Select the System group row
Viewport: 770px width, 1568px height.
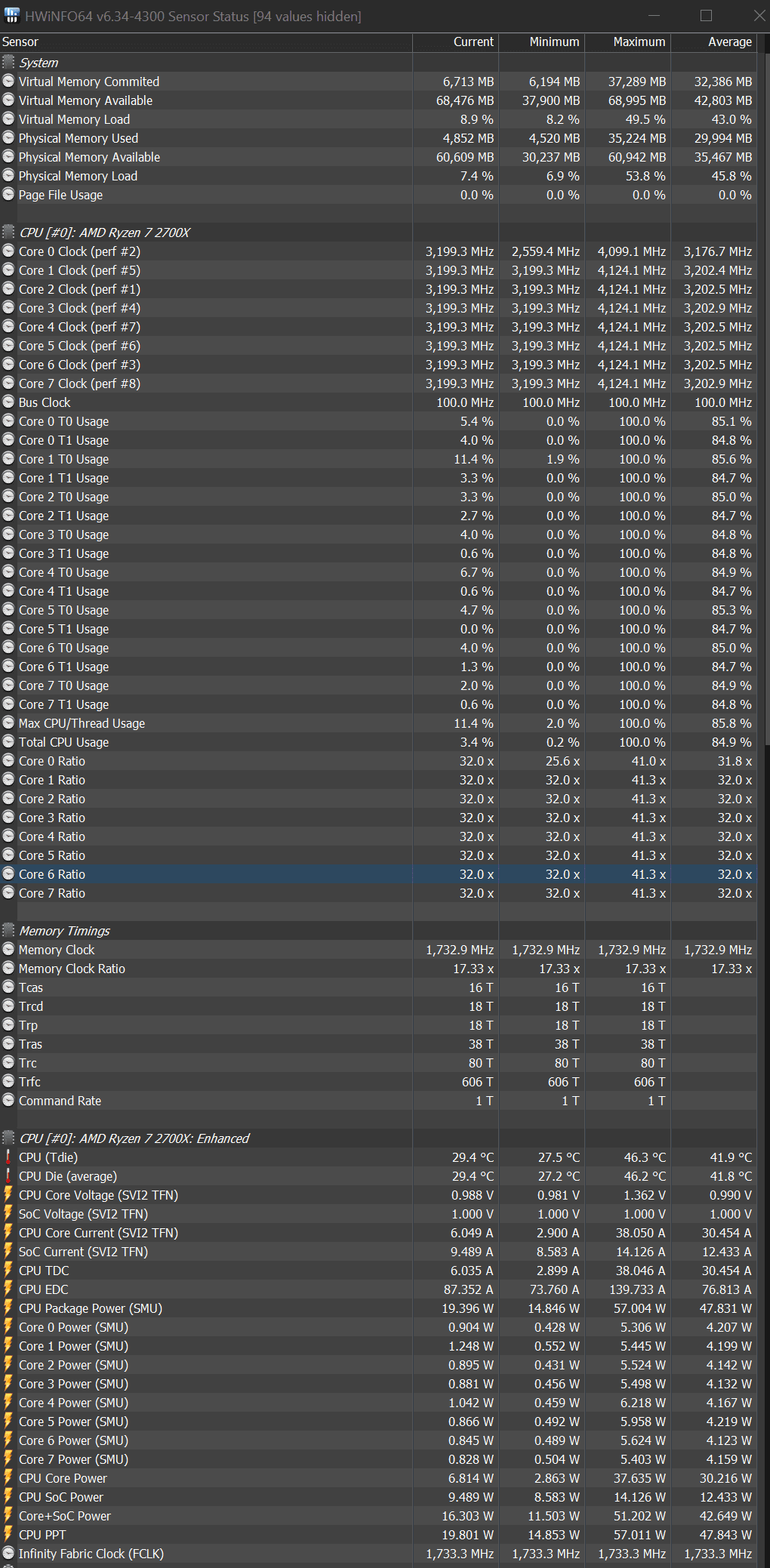378,63
